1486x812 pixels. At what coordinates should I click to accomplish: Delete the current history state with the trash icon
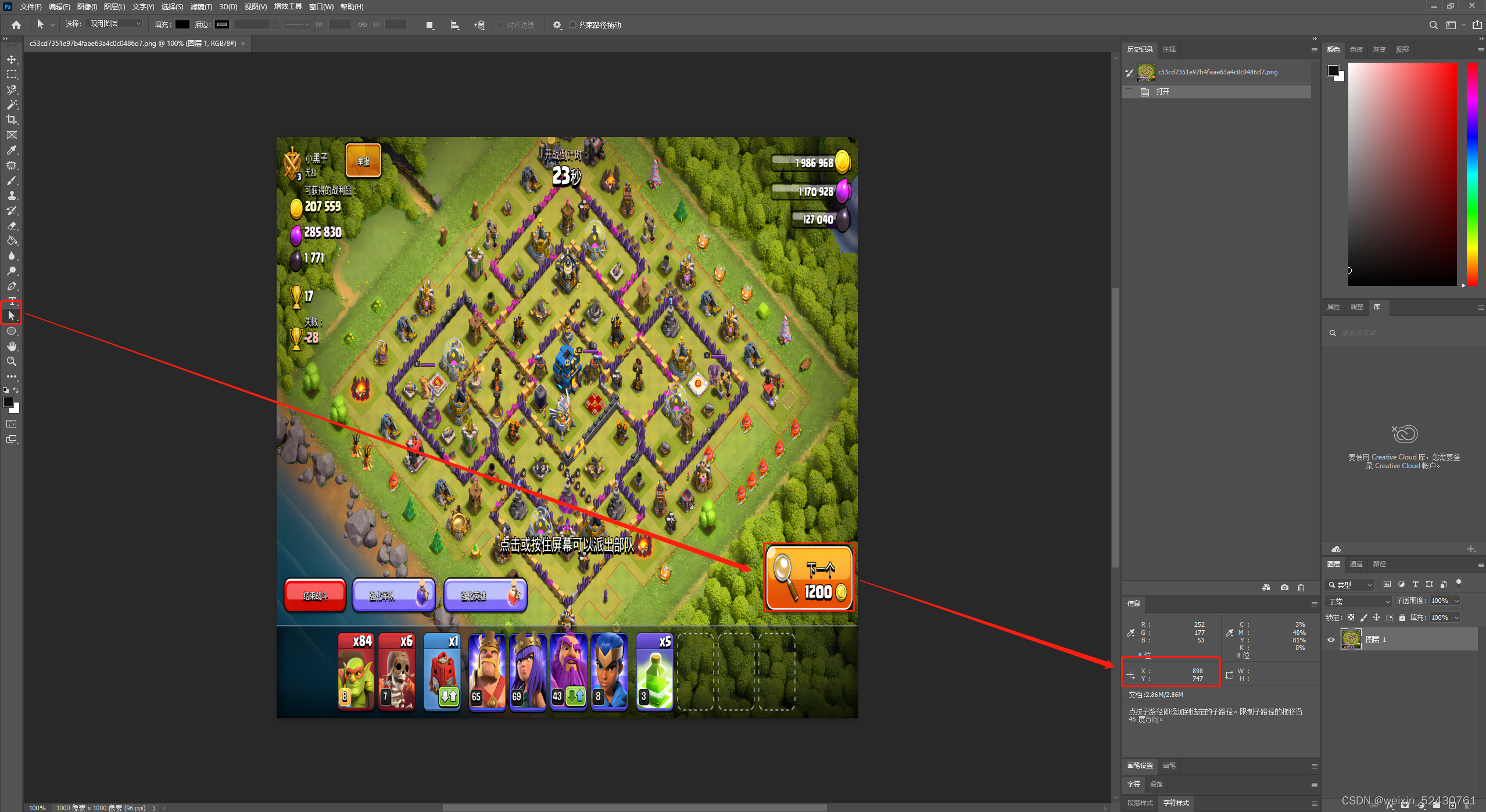[1301, 588]
